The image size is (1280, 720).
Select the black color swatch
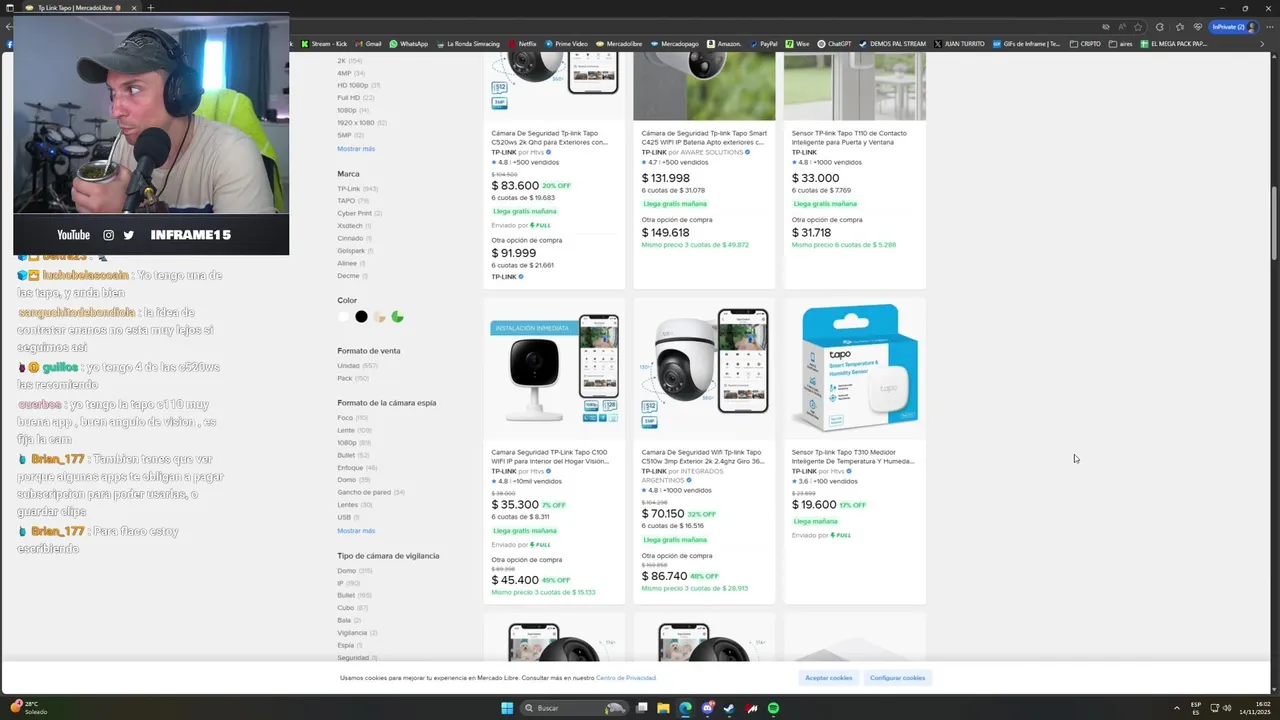[361, 317]
